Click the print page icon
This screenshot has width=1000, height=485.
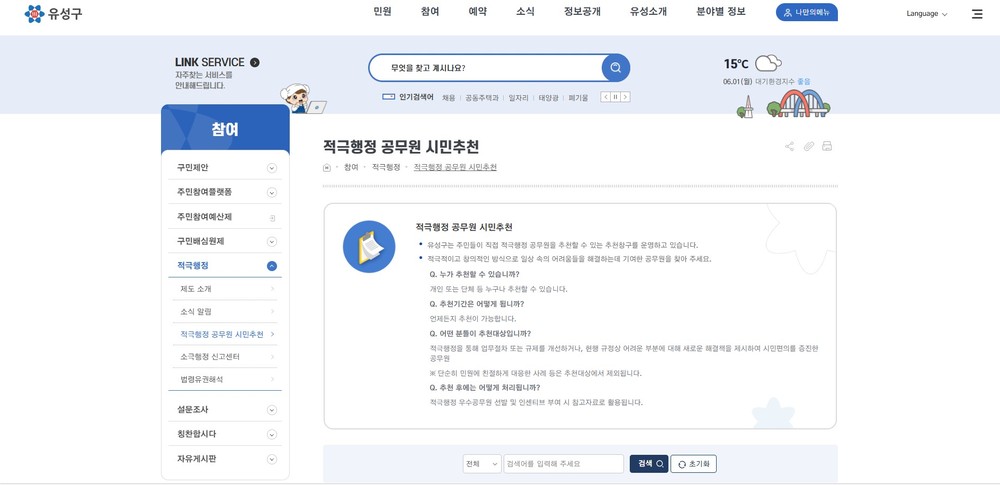827,146
